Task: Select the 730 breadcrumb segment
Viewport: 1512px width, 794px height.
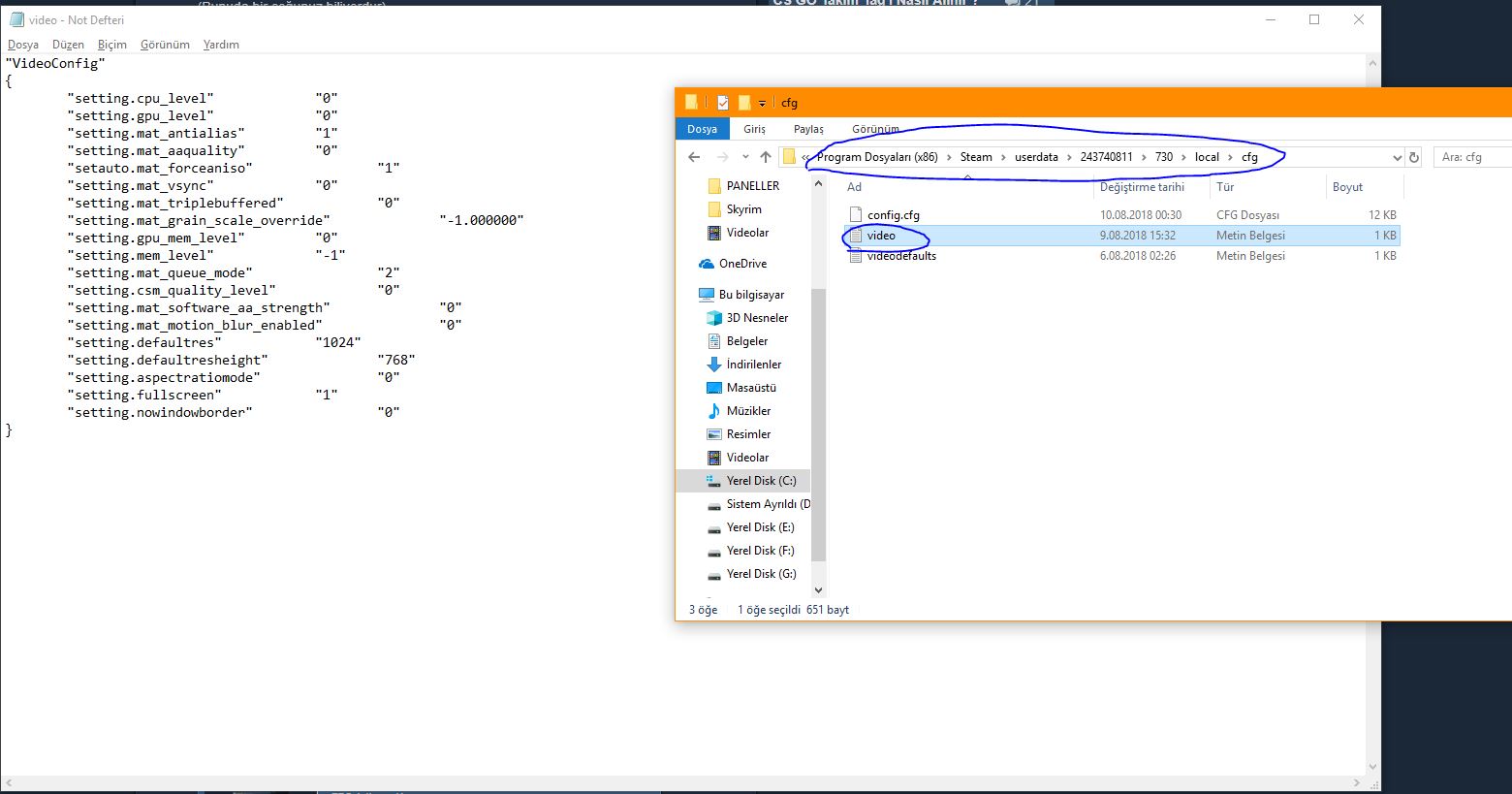Action: [1164, 157]
